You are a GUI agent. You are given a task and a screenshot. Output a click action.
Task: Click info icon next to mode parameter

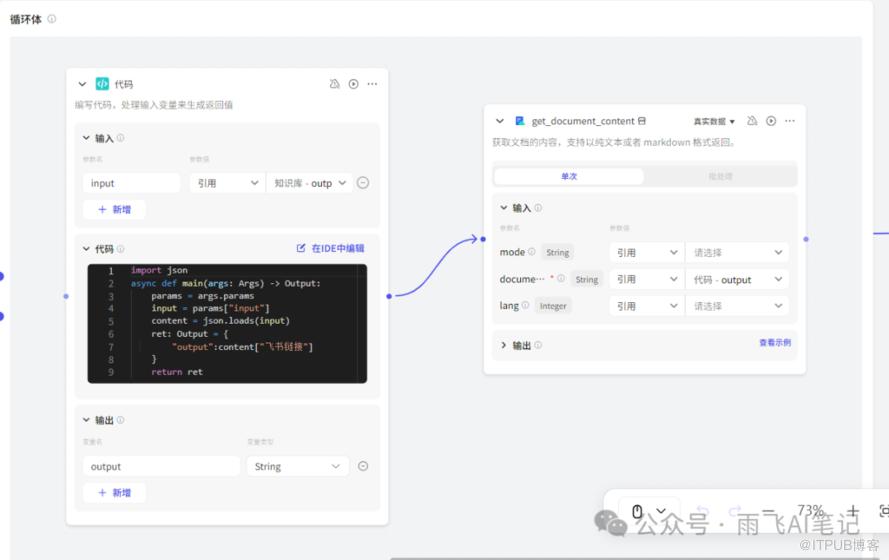[x=531, y=252]
